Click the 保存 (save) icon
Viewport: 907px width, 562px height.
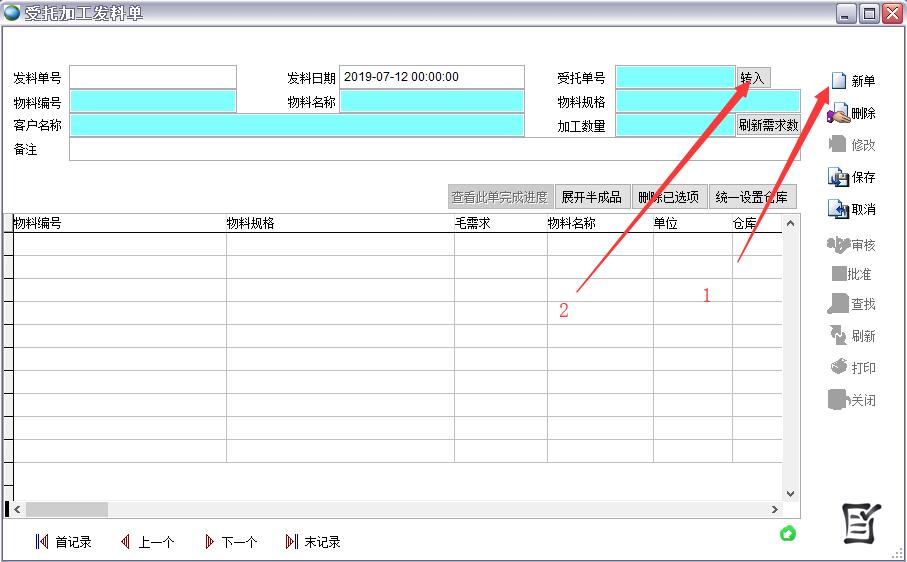838,177
